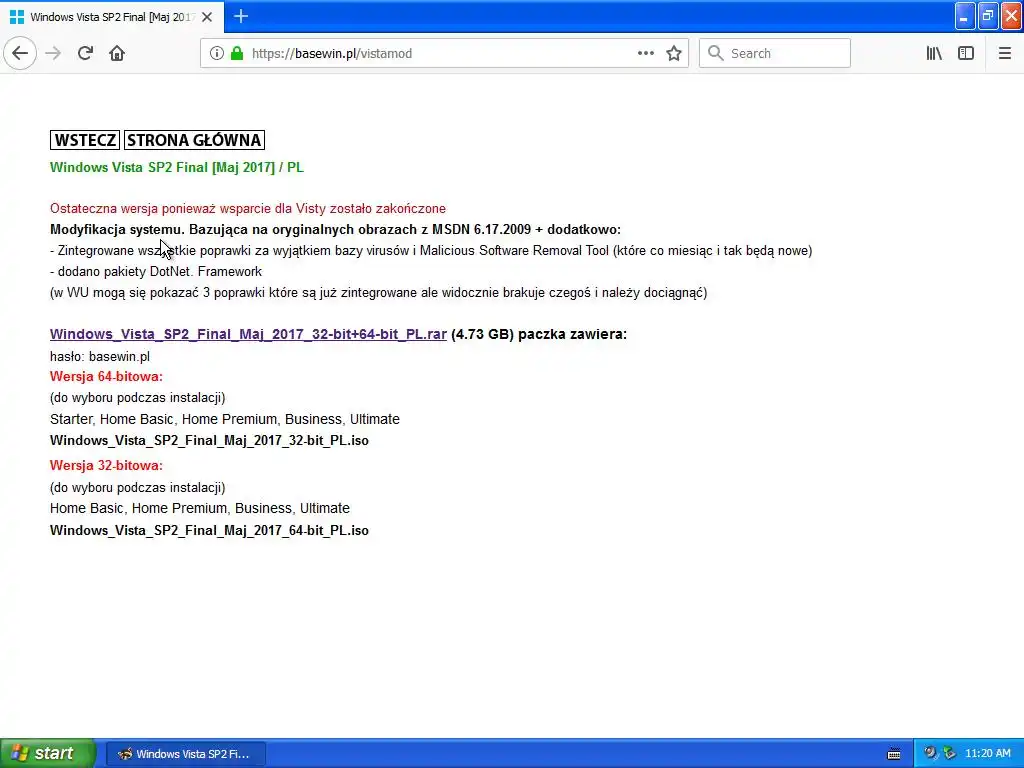1024x768 pixels.
Task: Click the hasło: basewin.pl text
Action: coord(100,357)
